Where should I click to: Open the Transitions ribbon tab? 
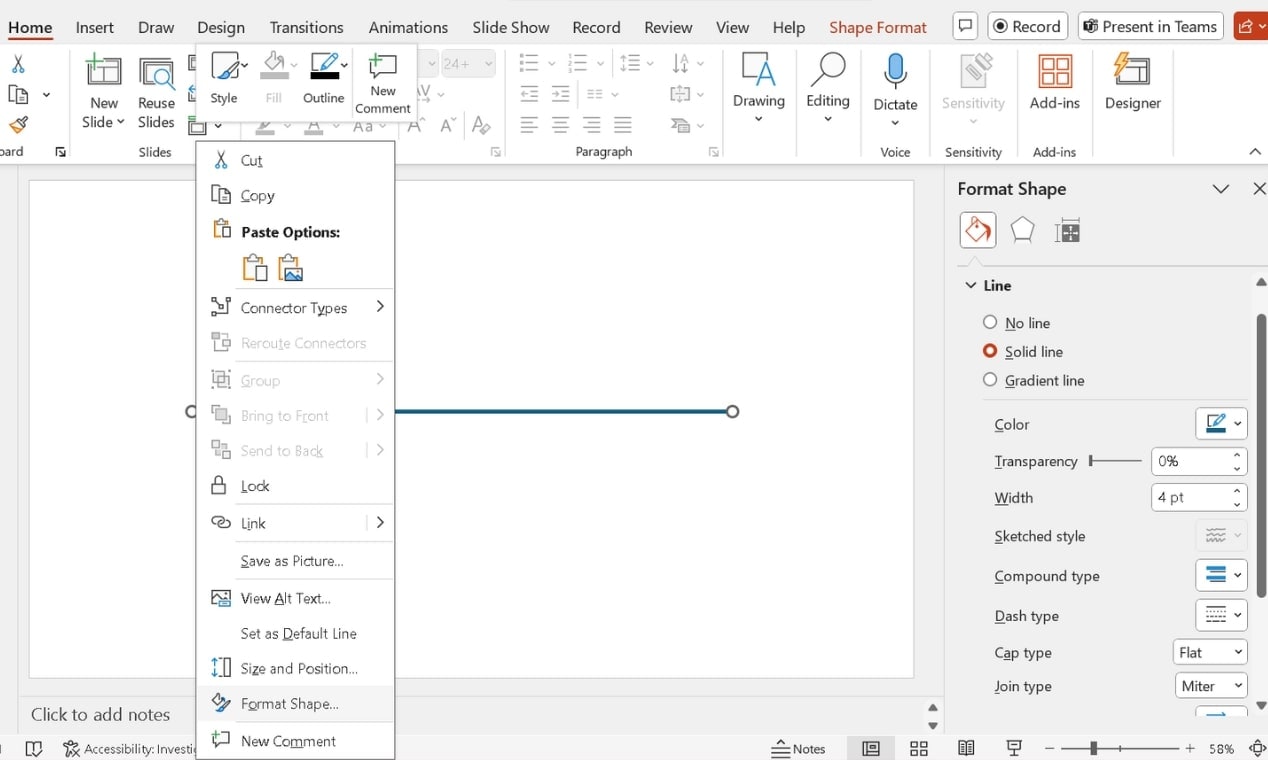tap(306, 27)
